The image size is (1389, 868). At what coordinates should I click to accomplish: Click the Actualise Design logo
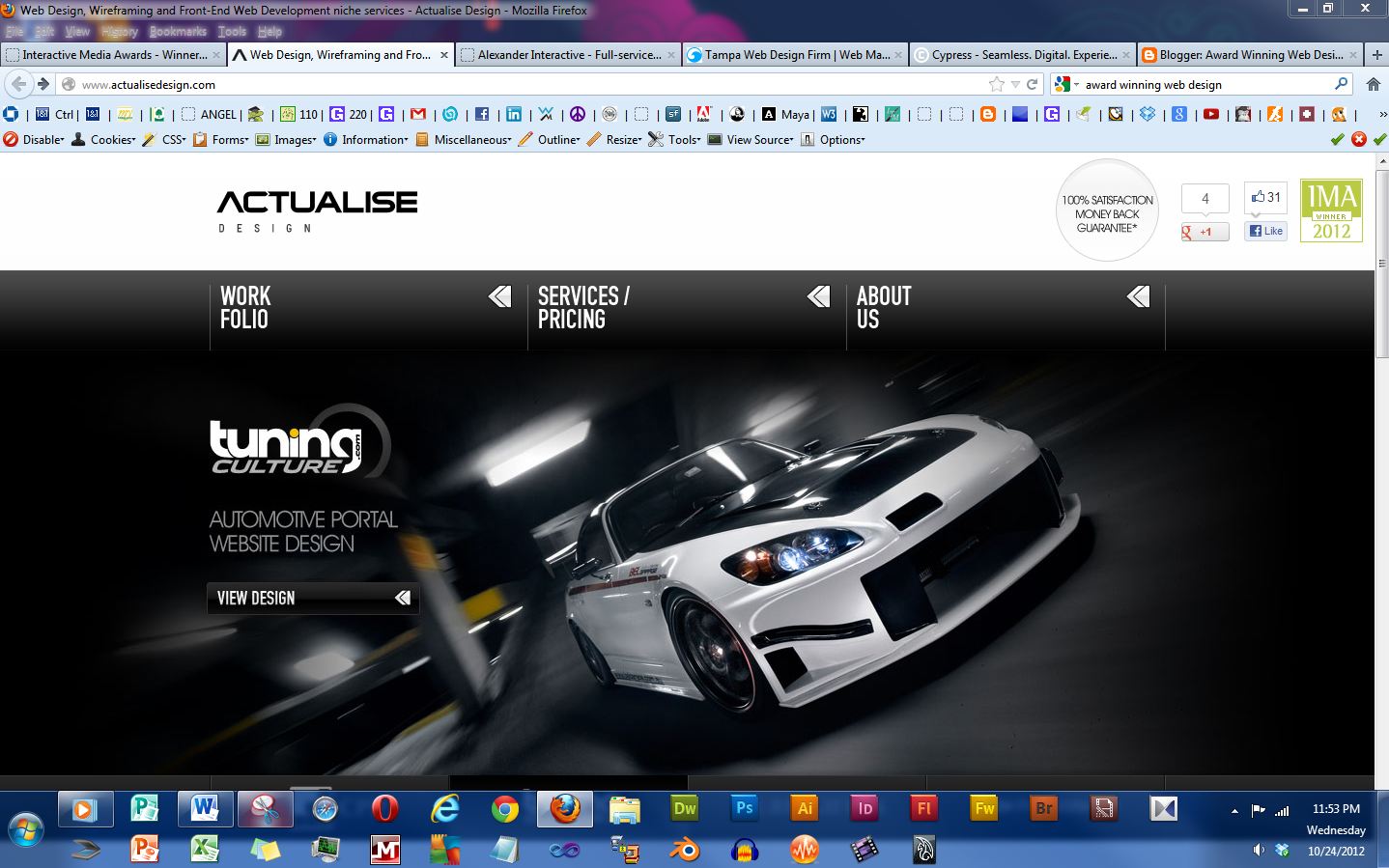(x=317, y=211)
